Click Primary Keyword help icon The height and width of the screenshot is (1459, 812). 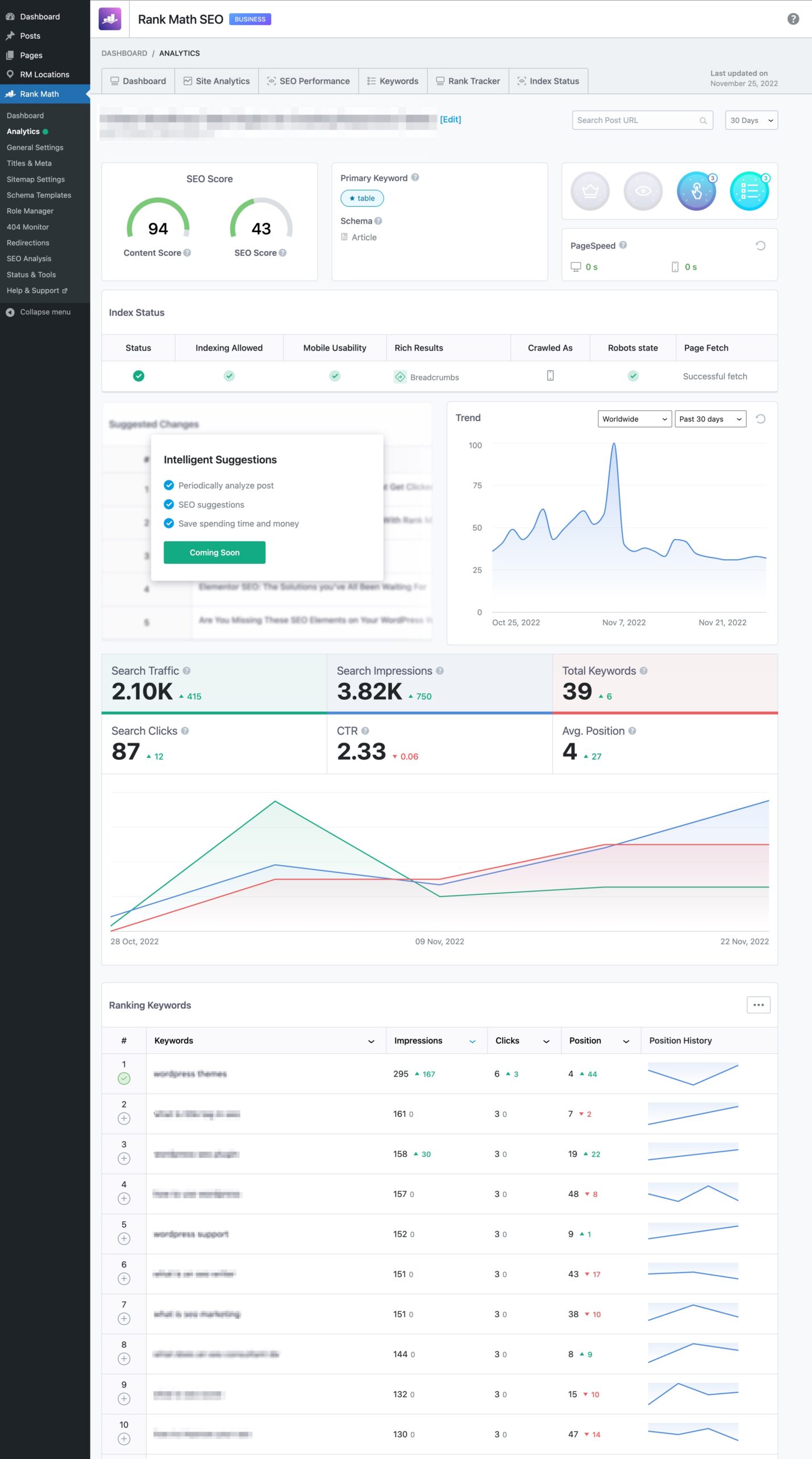click(415, 177)
